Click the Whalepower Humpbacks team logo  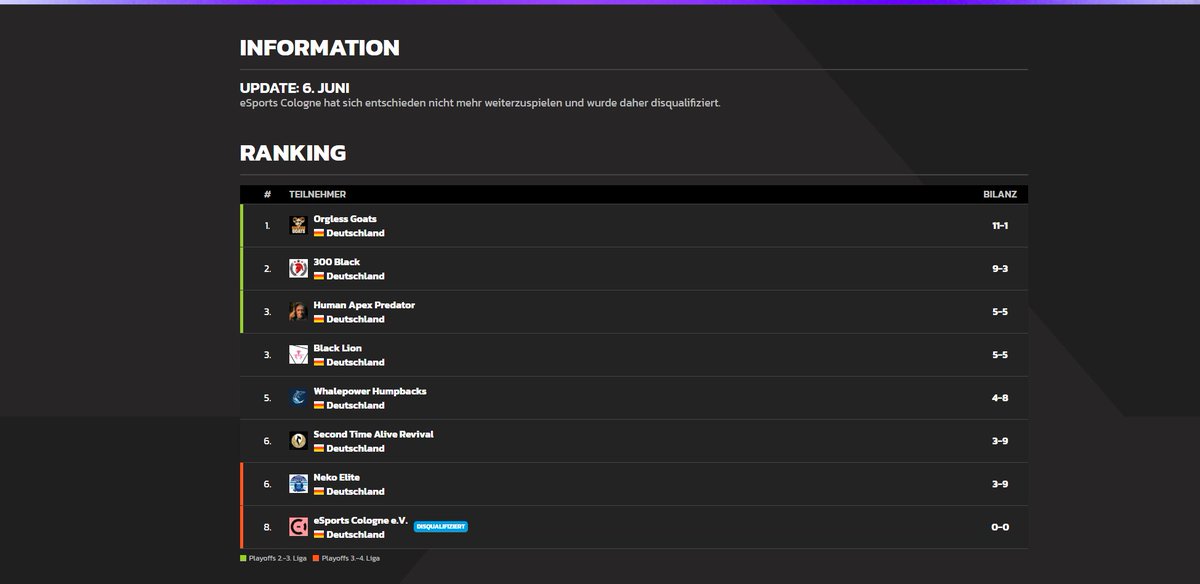tap(298, 397)
